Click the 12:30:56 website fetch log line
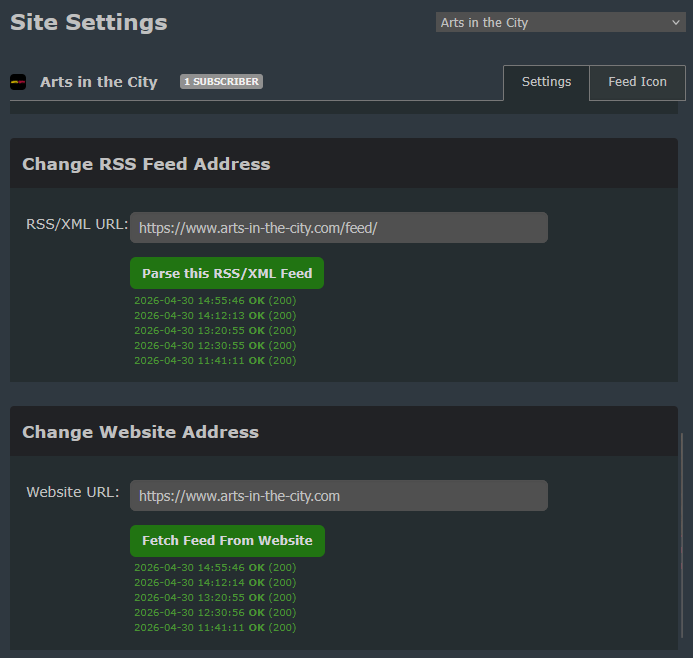The image size is (693, 658). (x=215, y=613)
